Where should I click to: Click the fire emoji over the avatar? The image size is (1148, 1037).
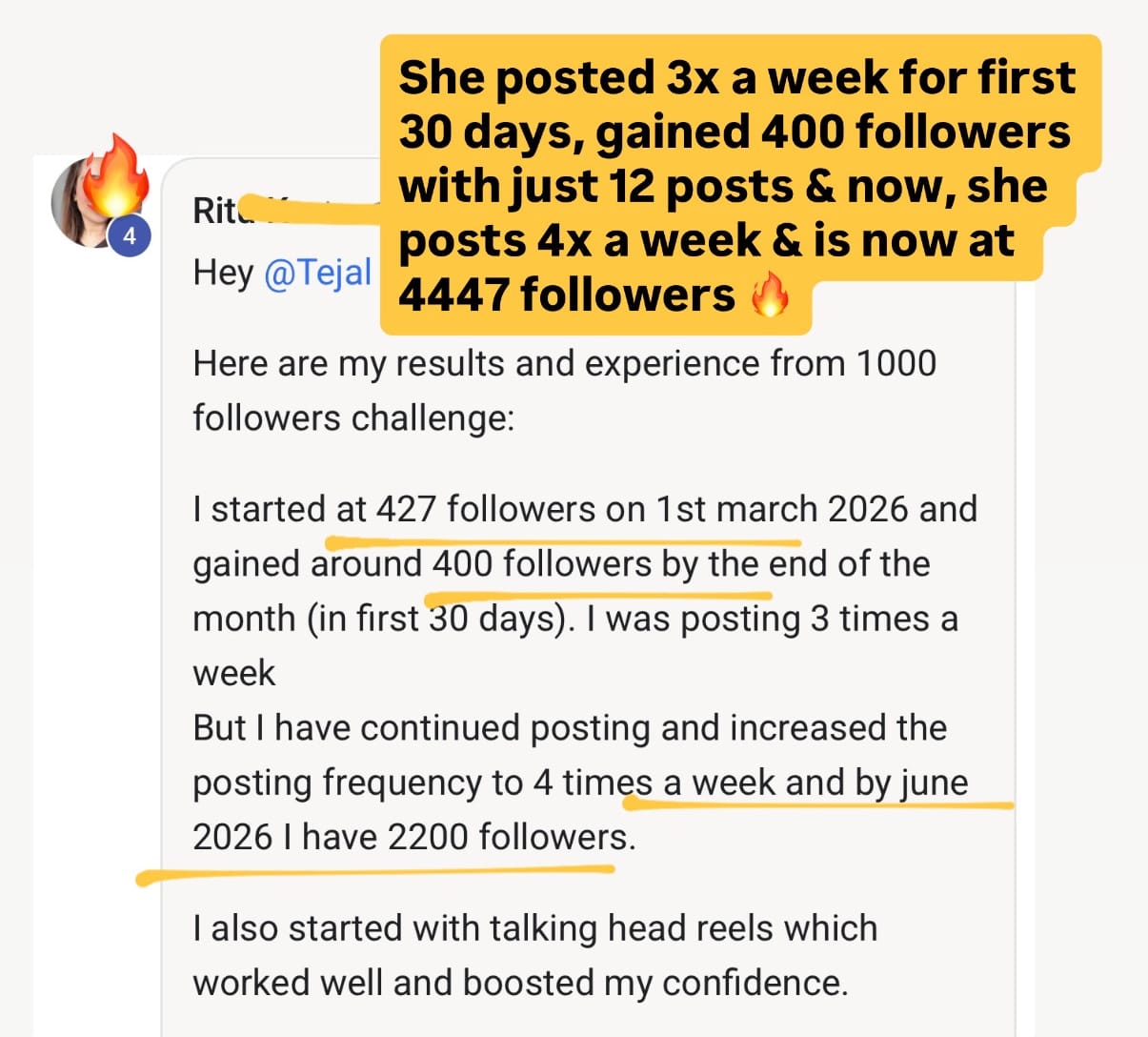pos(115,173)
